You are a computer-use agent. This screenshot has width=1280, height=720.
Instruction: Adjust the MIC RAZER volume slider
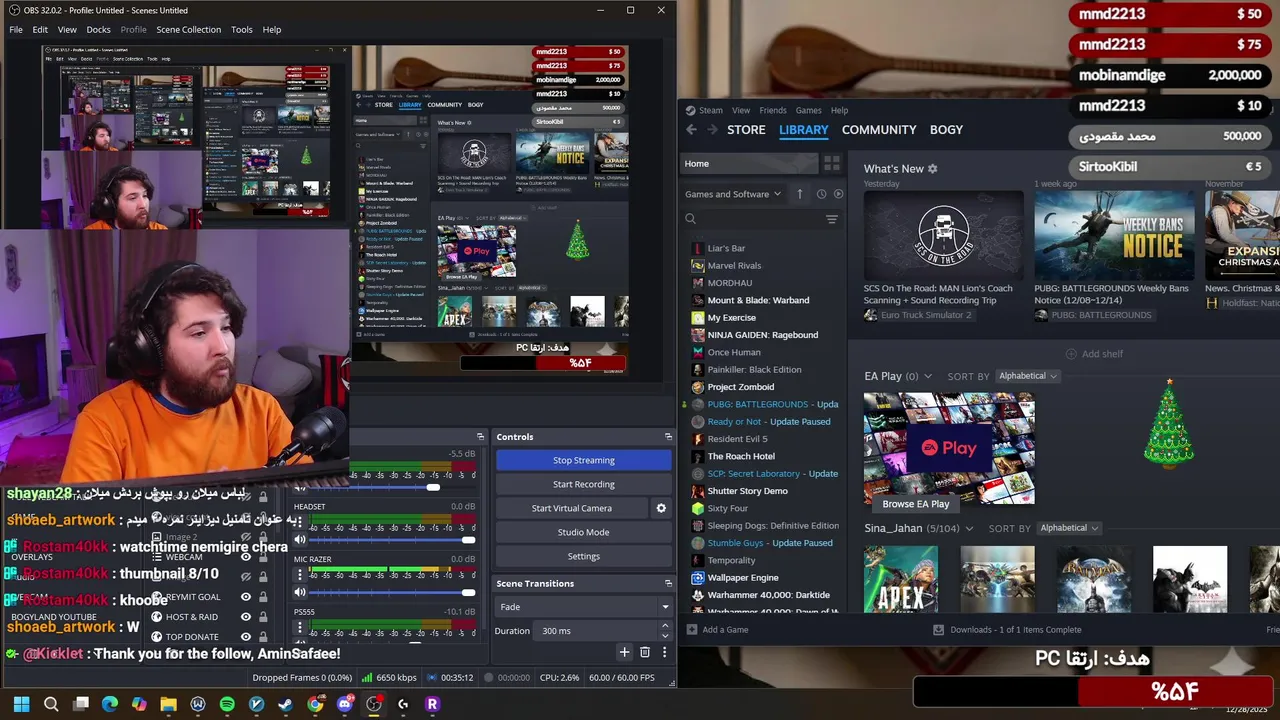391,593
